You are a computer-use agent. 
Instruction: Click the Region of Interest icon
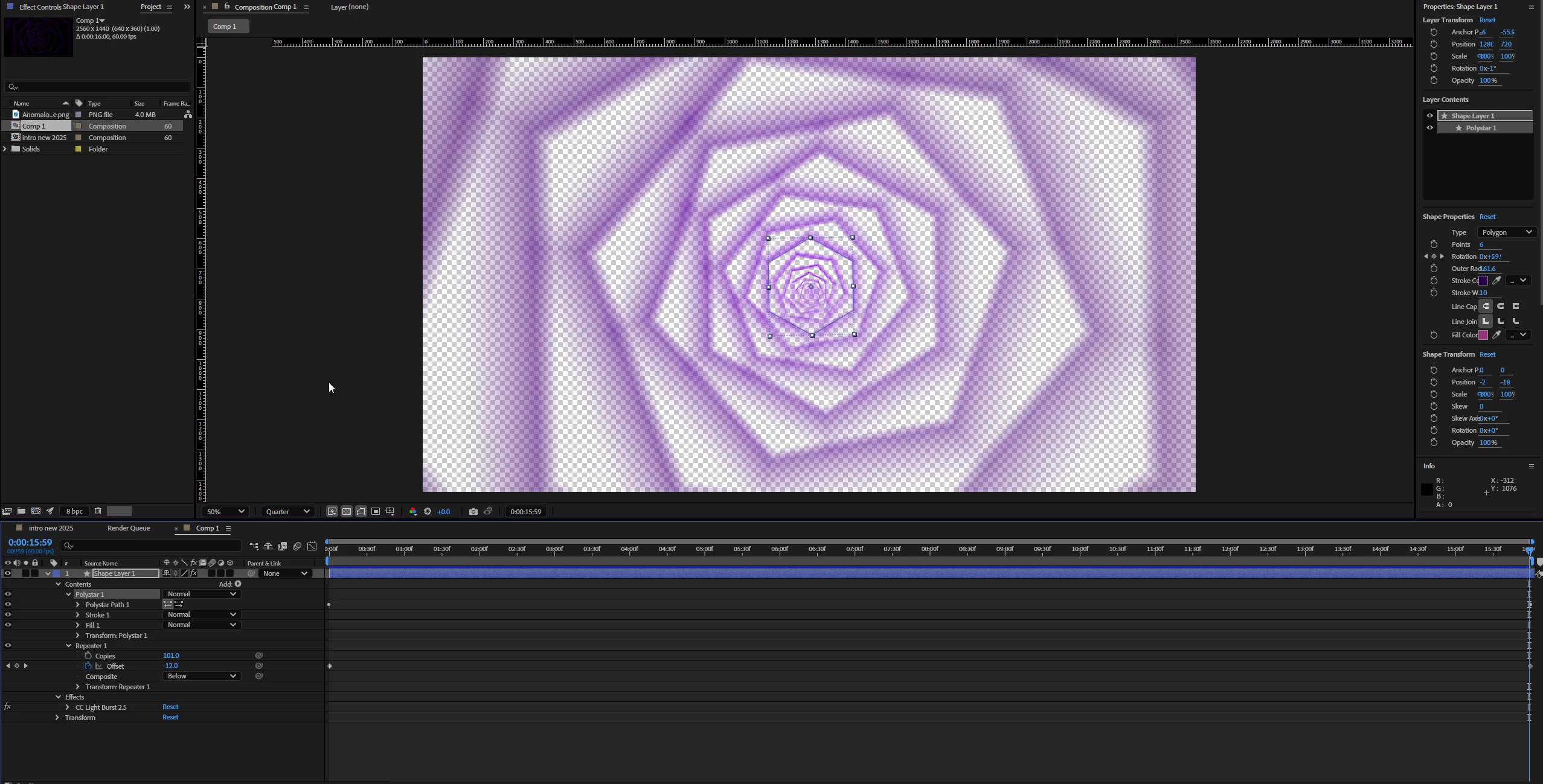[376, 512]
